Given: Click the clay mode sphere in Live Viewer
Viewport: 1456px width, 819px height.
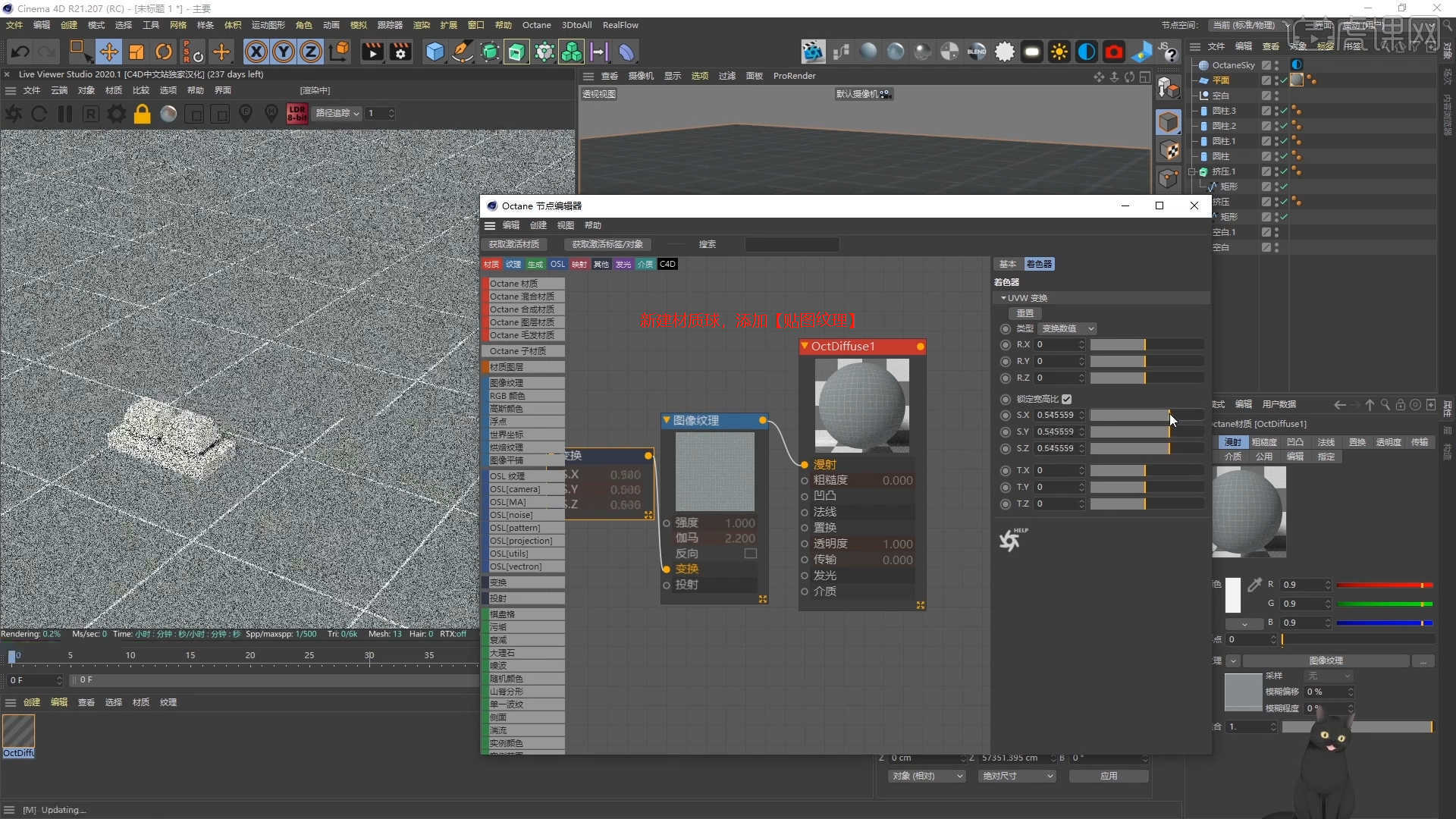Looking at the screenshot, I should 168,114.
